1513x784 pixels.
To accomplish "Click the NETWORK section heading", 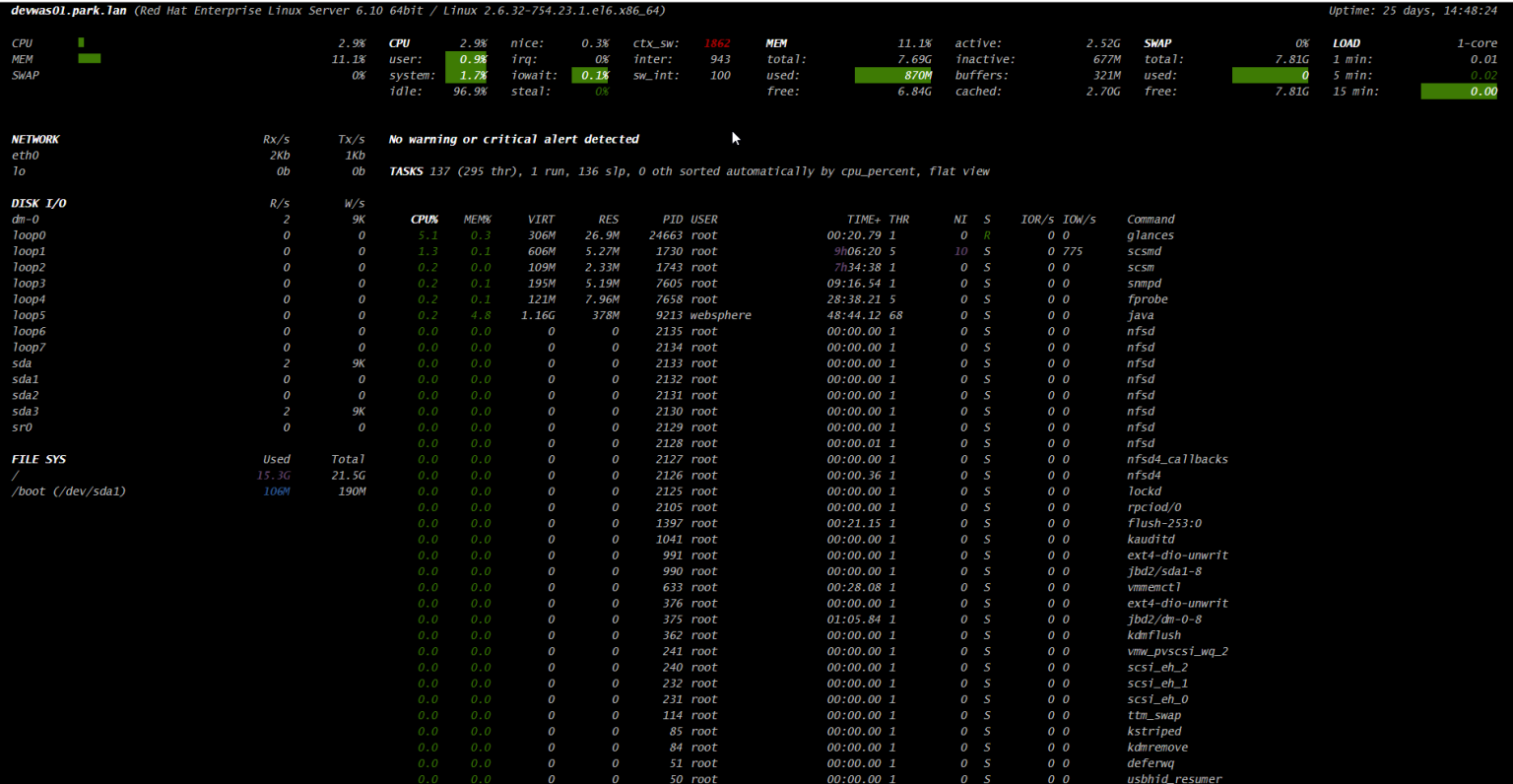I will 35,140.
